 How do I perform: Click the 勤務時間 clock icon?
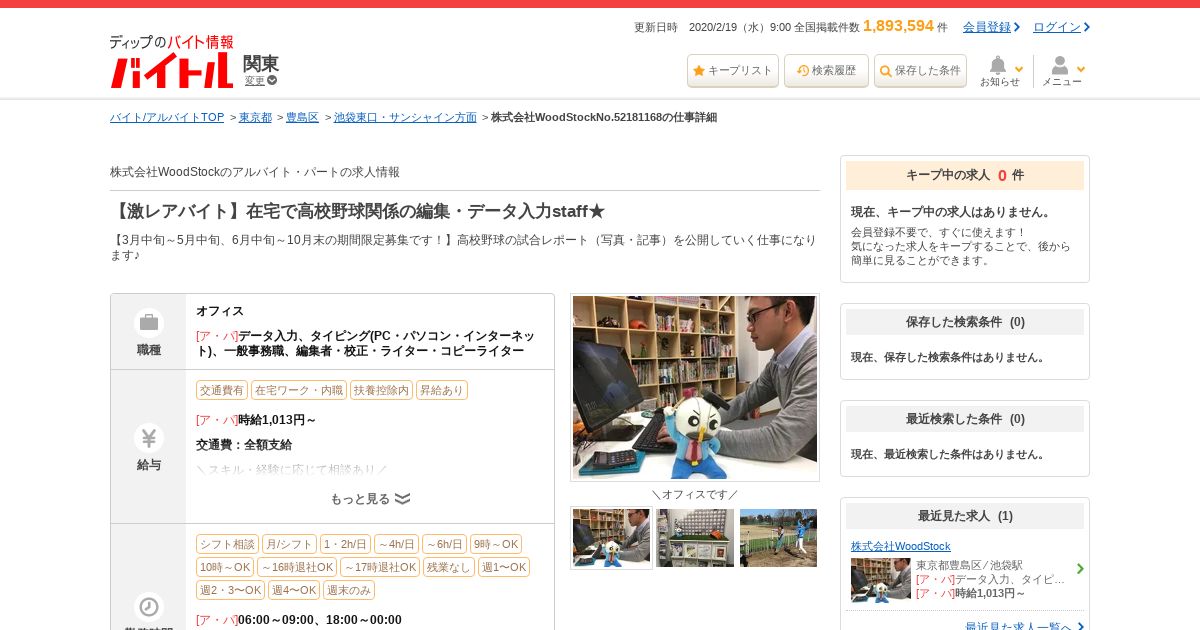(x=149, y=607)
